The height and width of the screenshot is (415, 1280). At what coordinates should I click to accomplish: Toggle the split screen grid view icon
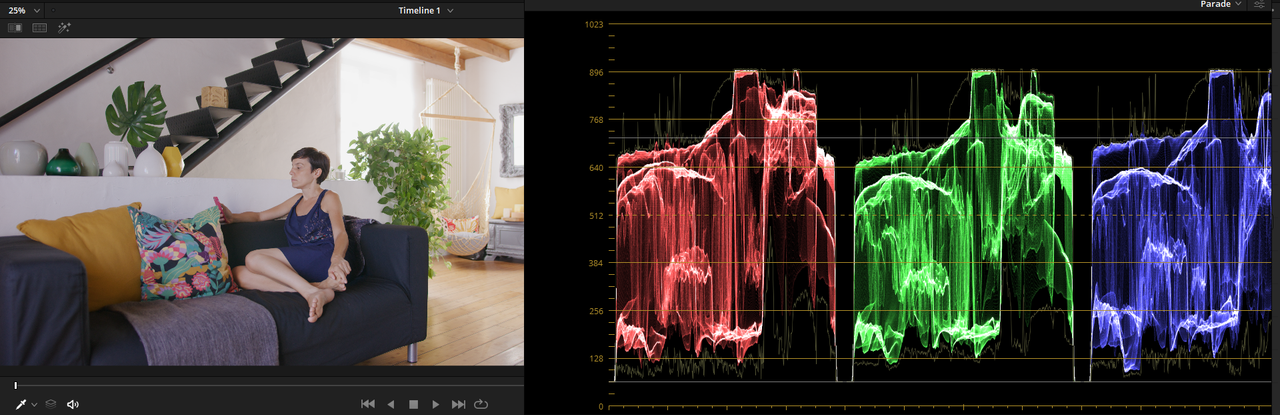click(40, 28)
